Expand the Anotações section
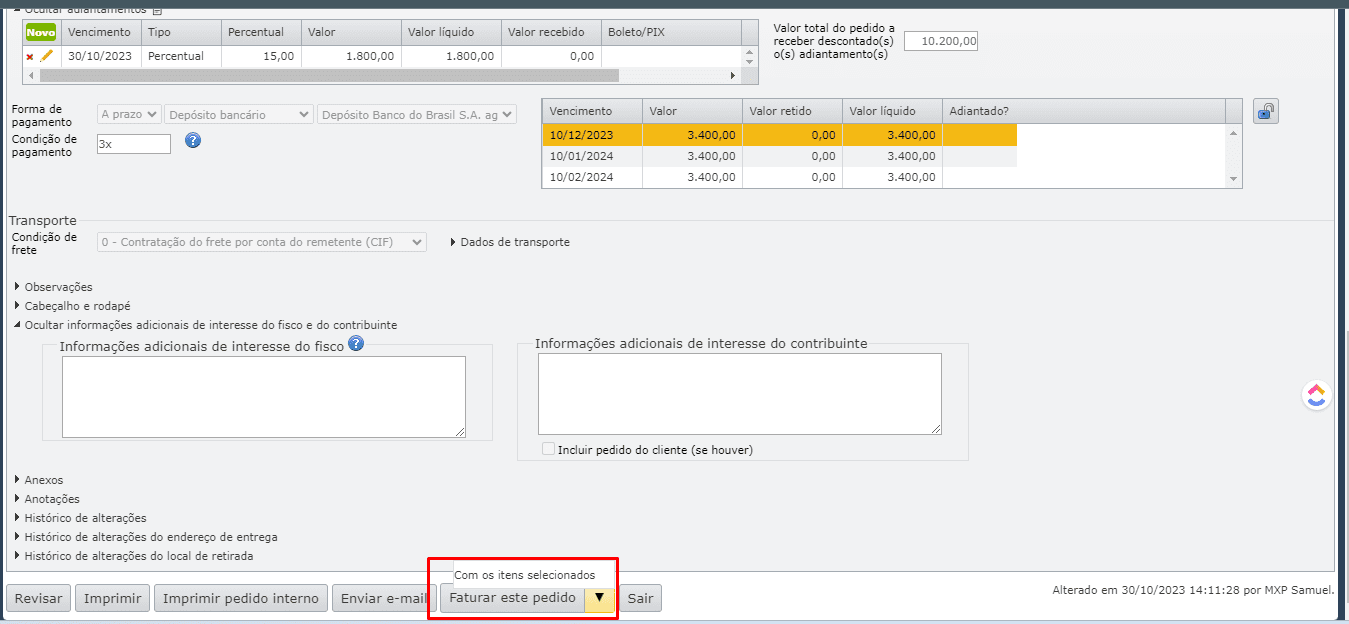 [46, 499]
